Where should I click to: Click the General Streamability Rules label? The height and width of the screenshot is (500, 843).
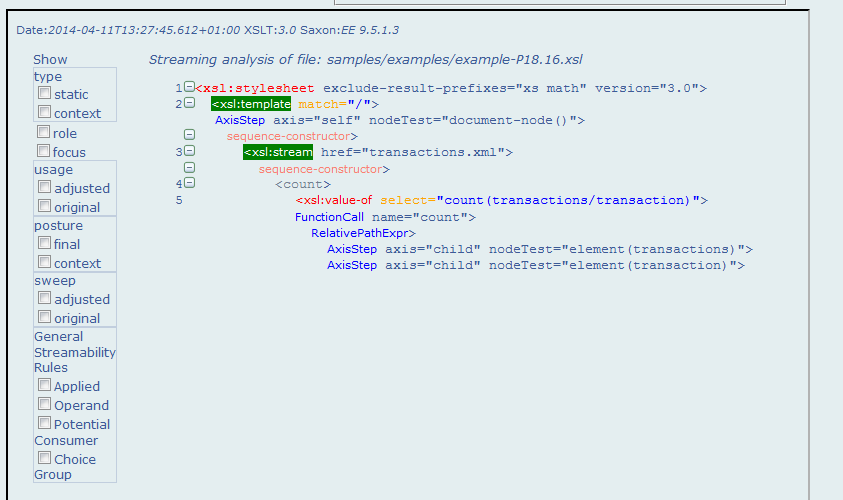click(x=75, y=352)
